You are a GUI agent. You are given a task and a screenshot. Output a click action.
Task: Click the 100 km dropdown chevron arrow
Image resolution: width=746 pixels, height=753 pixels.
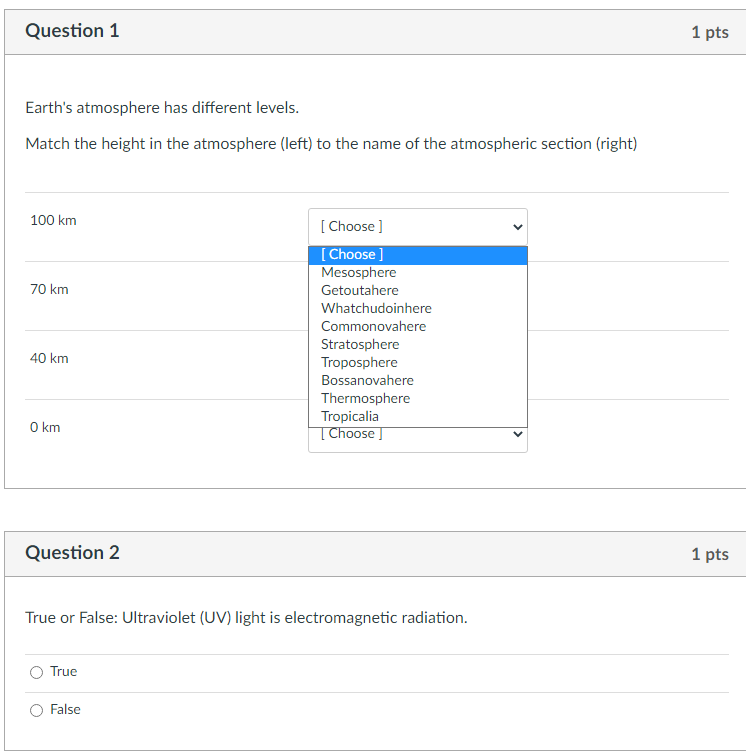[517, 227]
